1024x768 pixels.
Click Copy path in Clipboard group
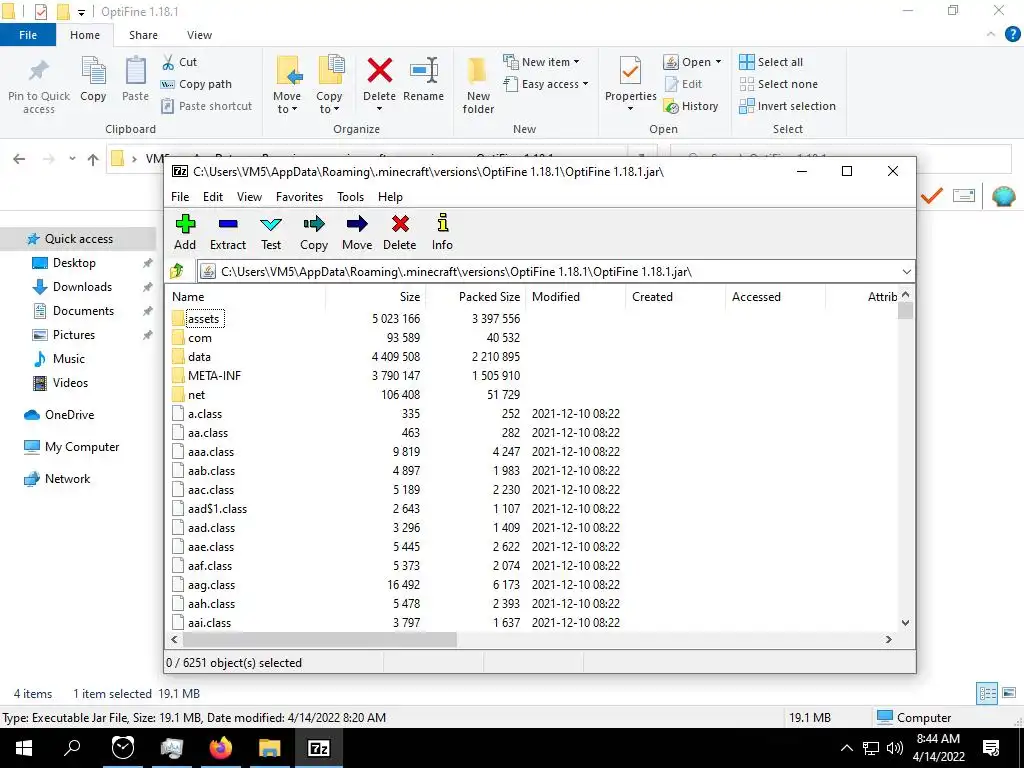tap(197, 84)
